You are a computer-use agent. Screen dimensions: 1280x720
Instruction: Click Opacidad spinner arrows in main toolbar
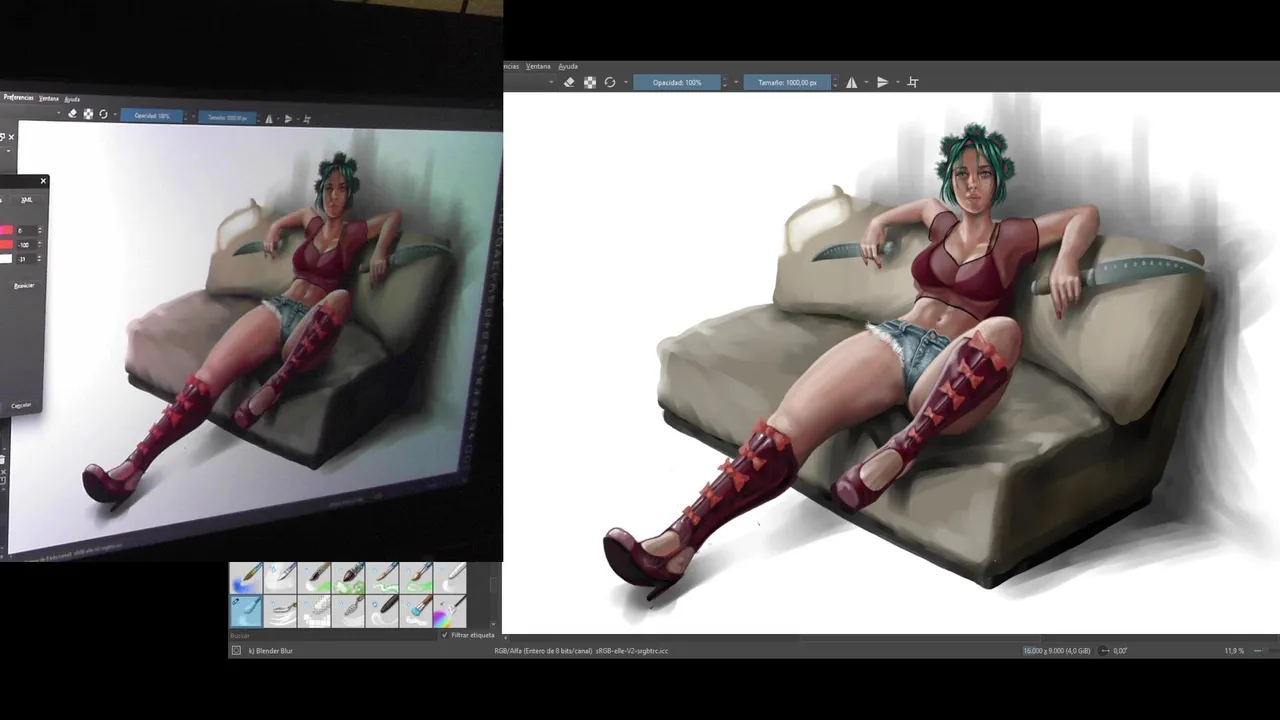click(x=726, y=82)
